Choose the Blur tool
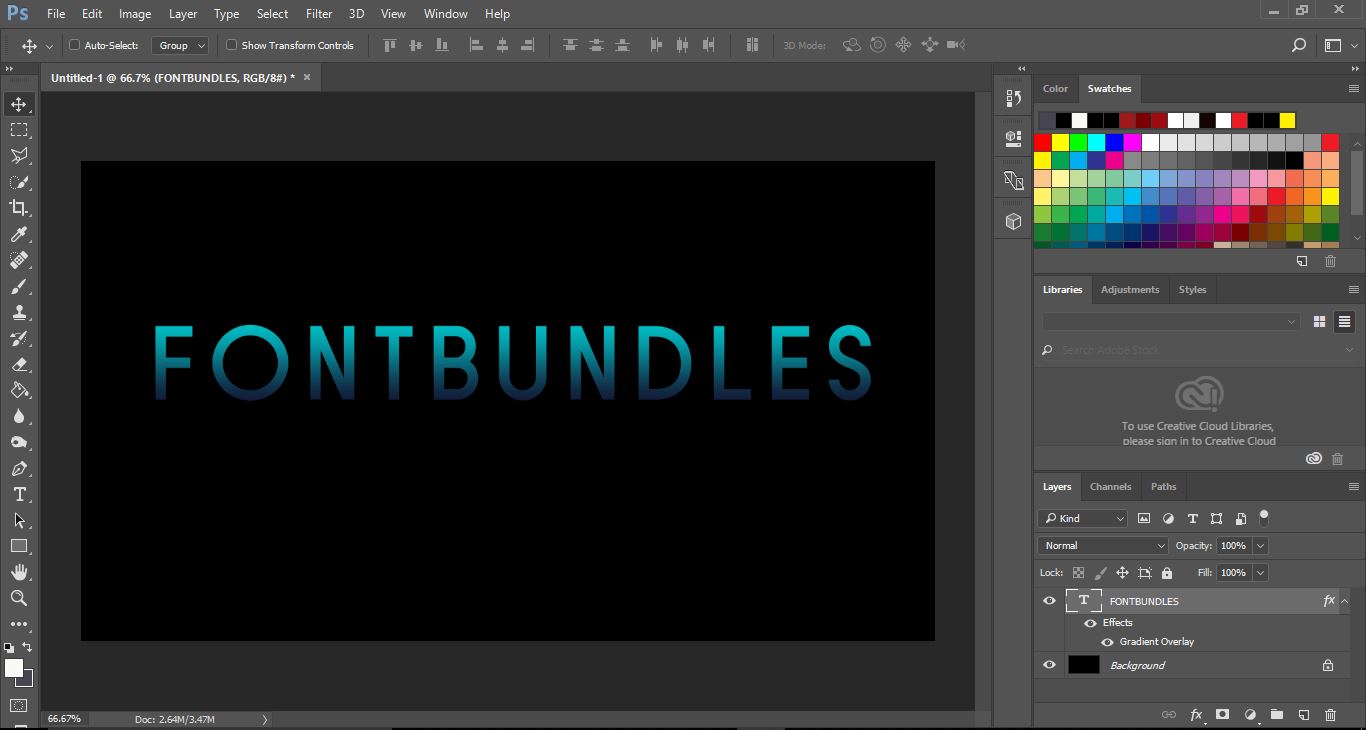The image size is (1366, 730). 19,416
